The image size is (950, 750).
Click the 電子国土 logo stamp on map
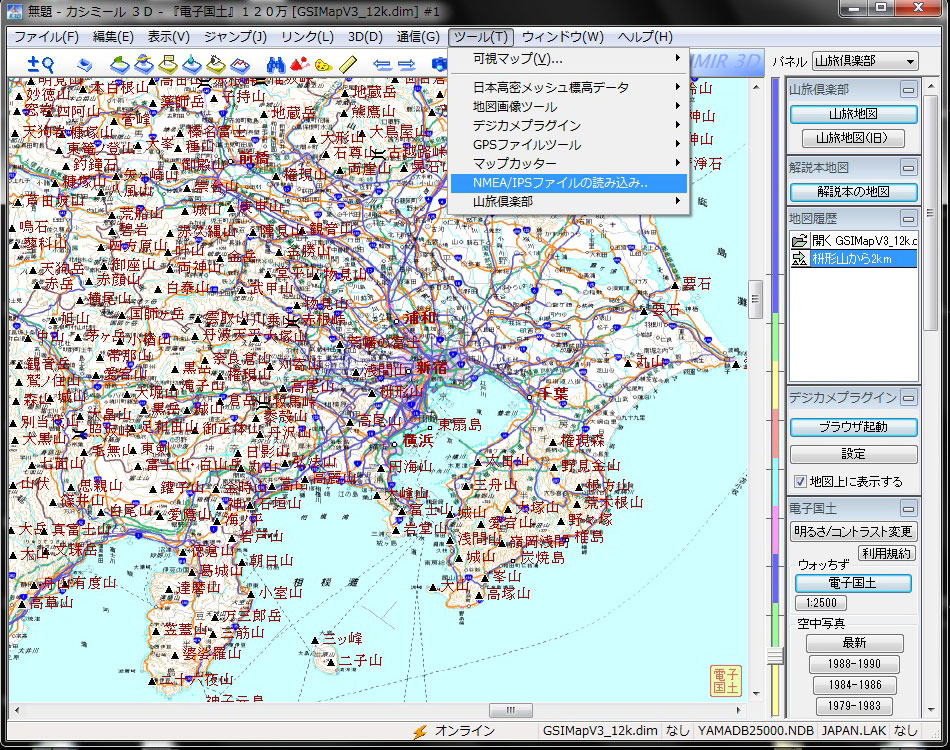tap(725, 681)
